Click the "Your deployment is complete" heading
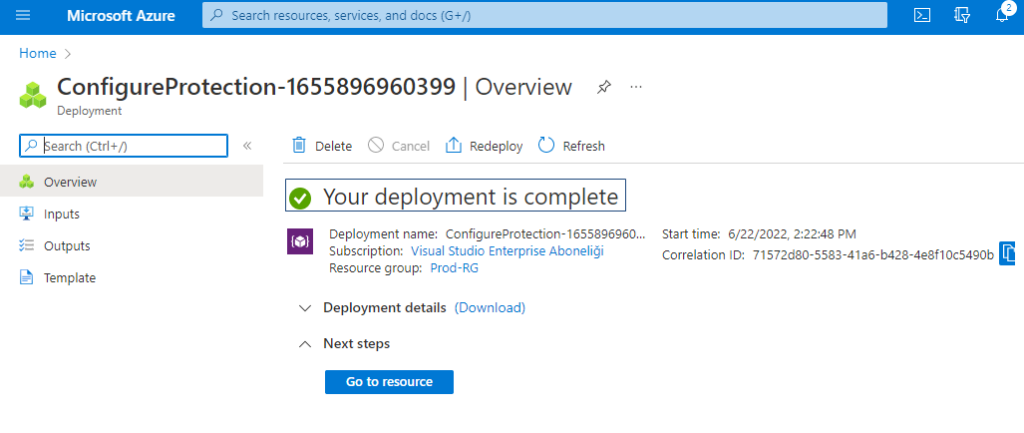 (470, 197)
